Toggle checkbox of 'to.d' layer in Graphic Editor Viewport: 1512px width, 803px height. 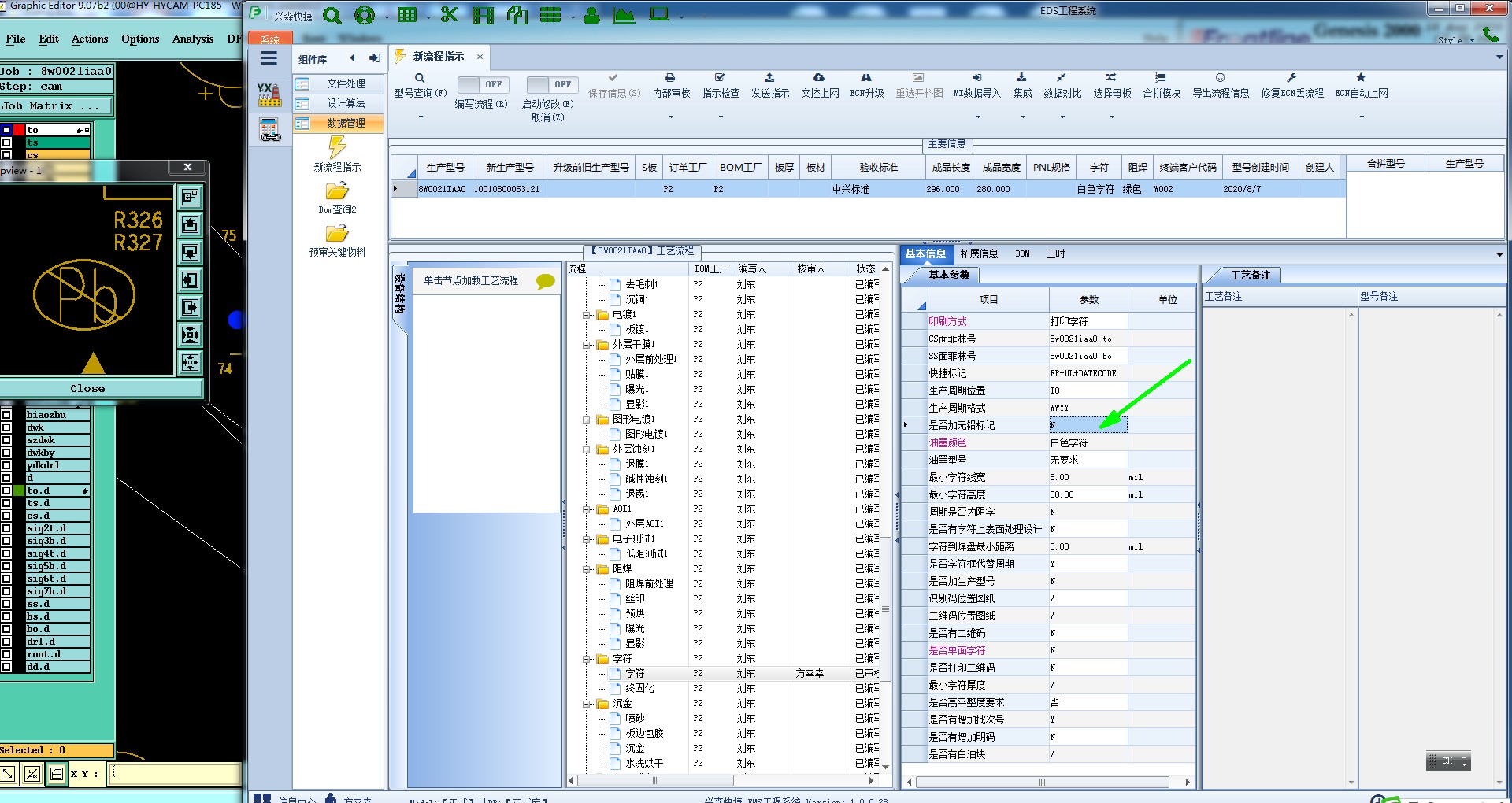(x=6, y=490)
